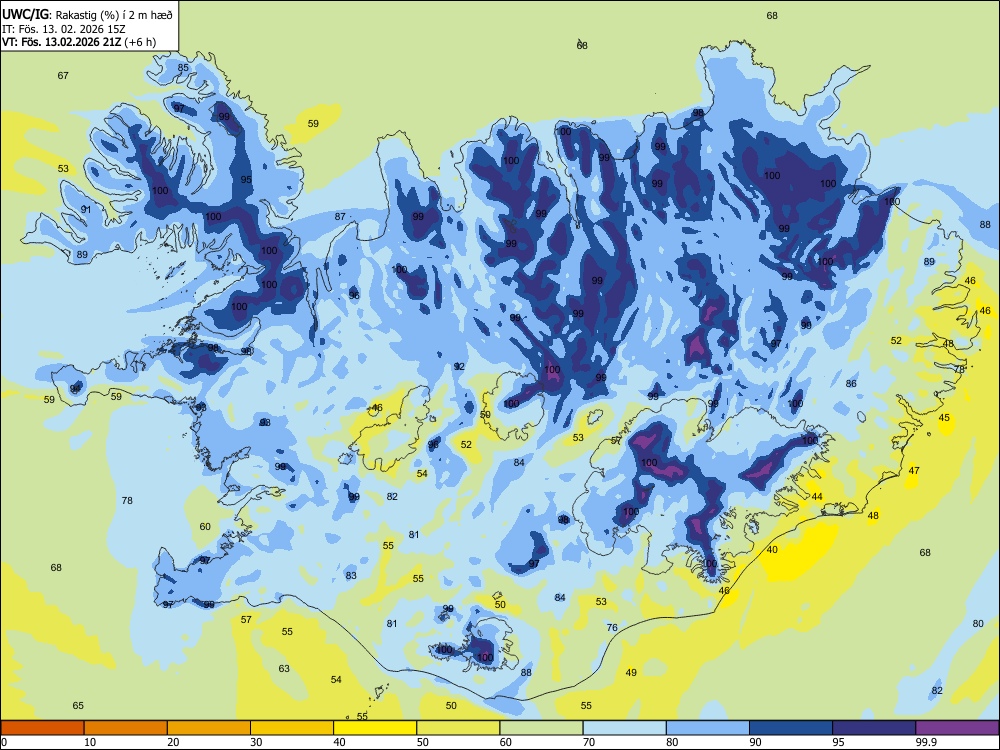The width and height of the screenshot is (1000, 750).
Task: Click the '85' humidity value on the map
Action: coord(183,68)
